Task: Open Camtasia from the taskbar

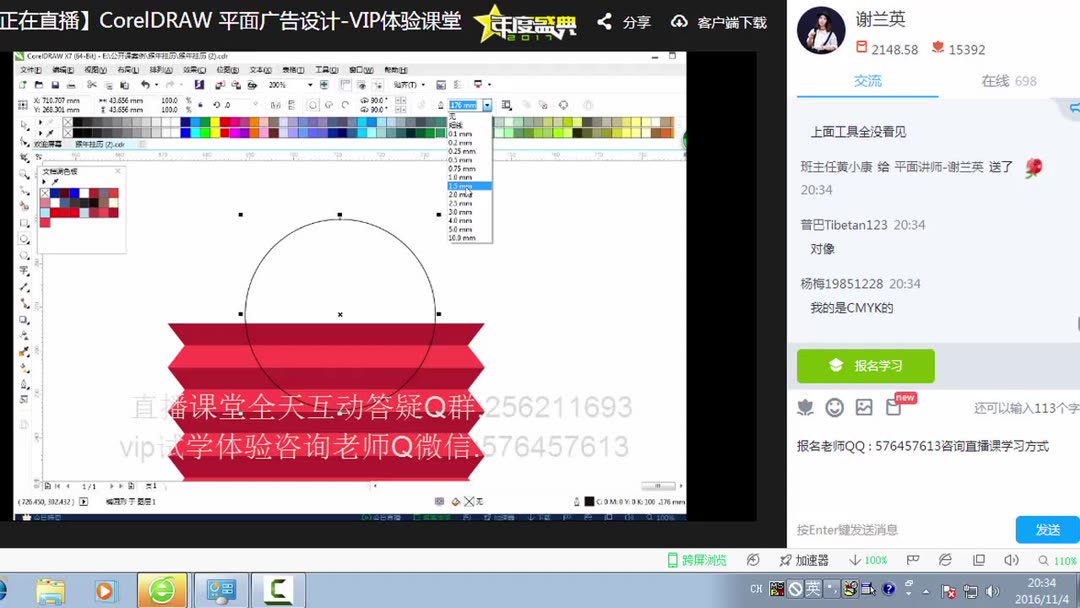Action: pyautogui.click(x=277, y=589)
